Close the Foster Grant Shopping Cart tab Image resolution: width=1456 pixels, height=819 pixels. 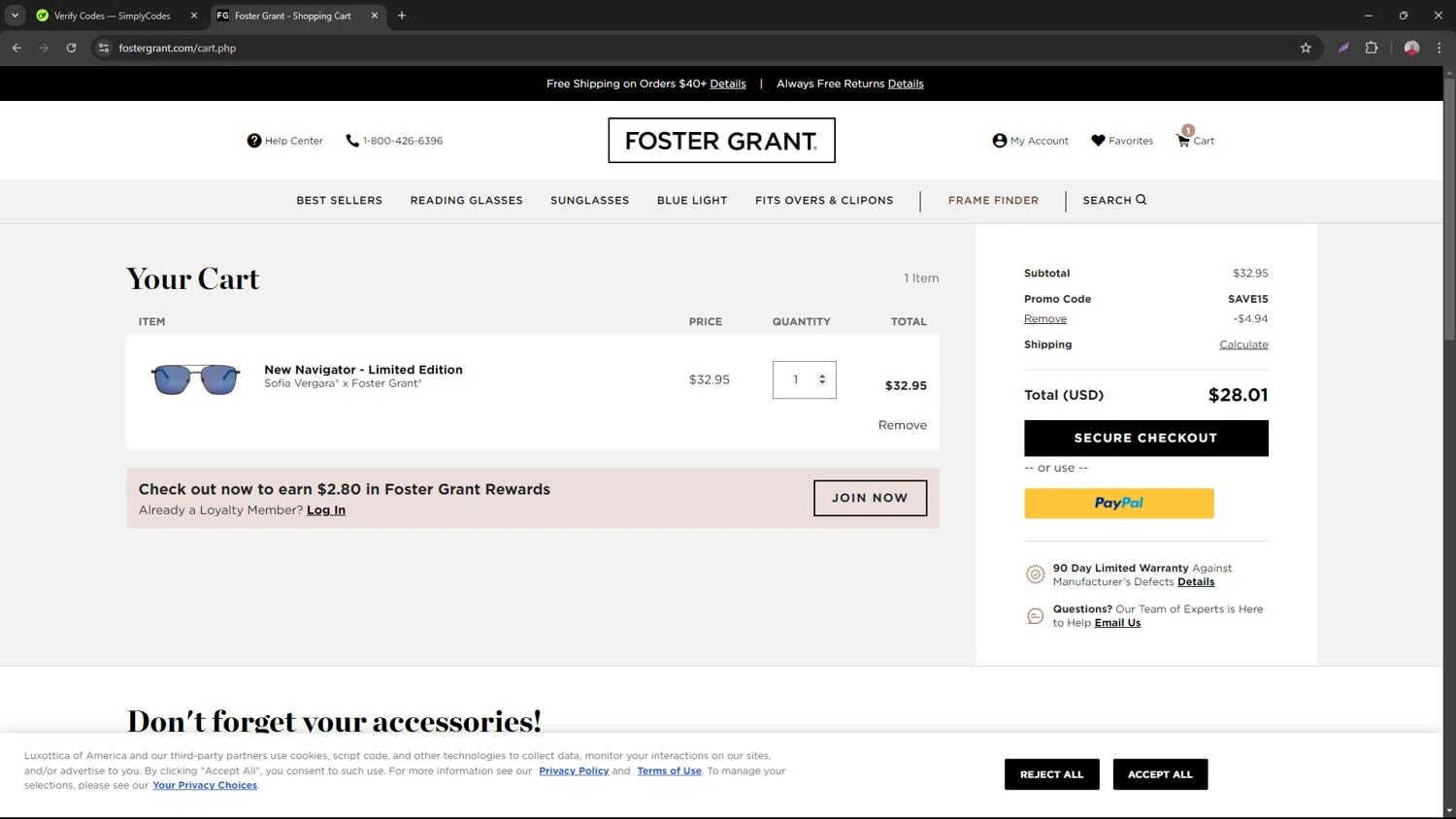375,16
